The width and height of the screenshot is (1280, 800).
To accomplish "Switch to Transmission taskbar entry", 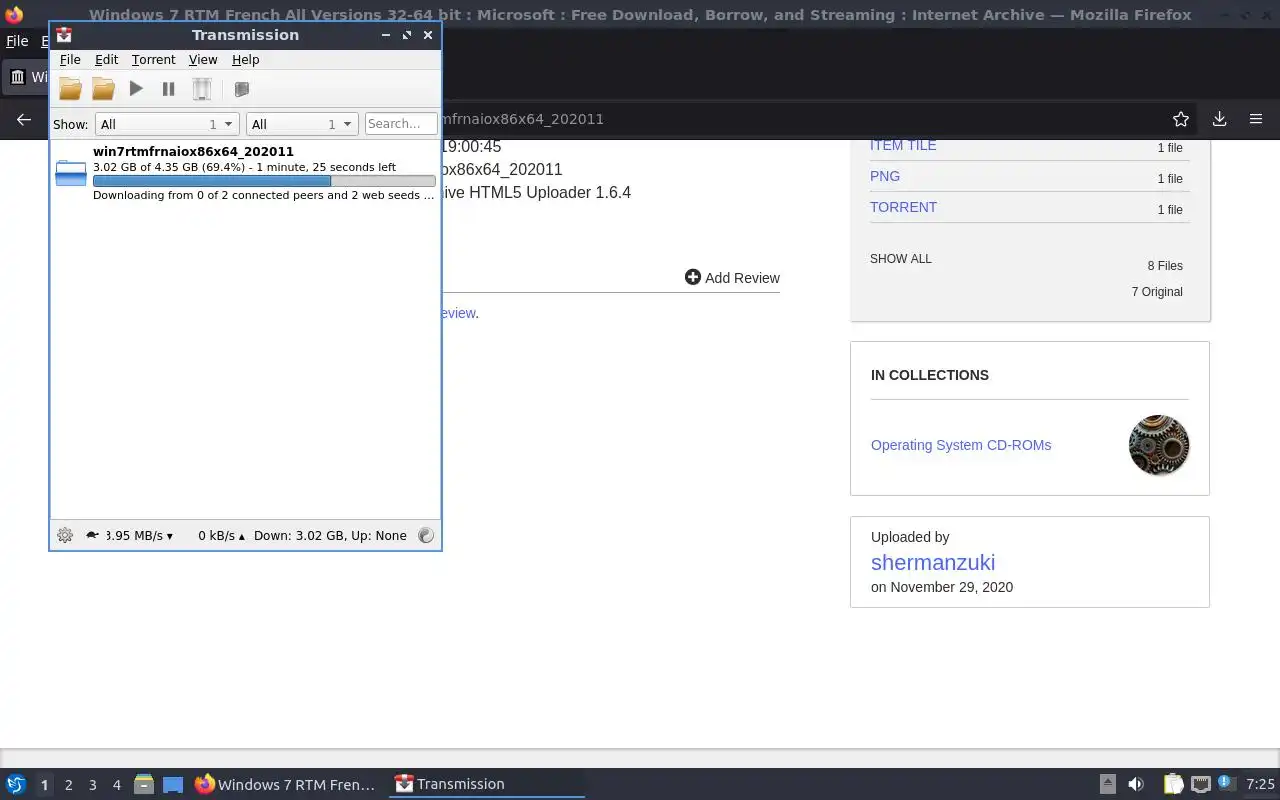I will (487, 785).
